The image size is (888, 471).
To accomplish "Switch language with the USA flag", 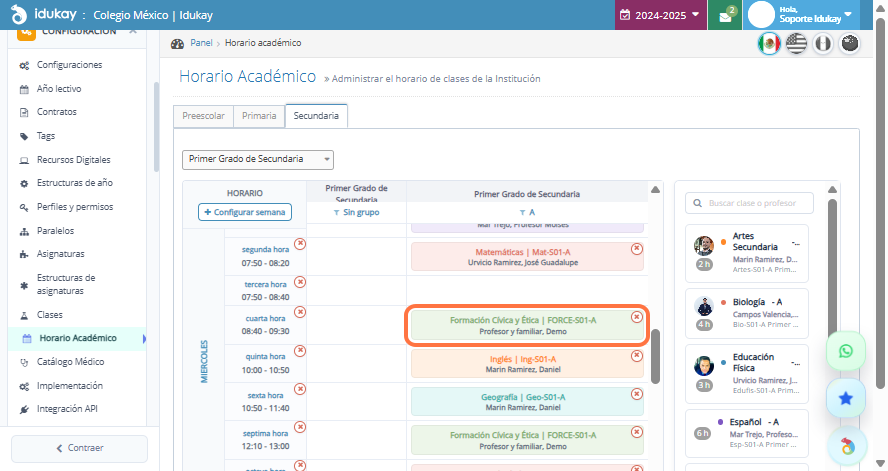I will pyautogui.click(x=796, y=44).
